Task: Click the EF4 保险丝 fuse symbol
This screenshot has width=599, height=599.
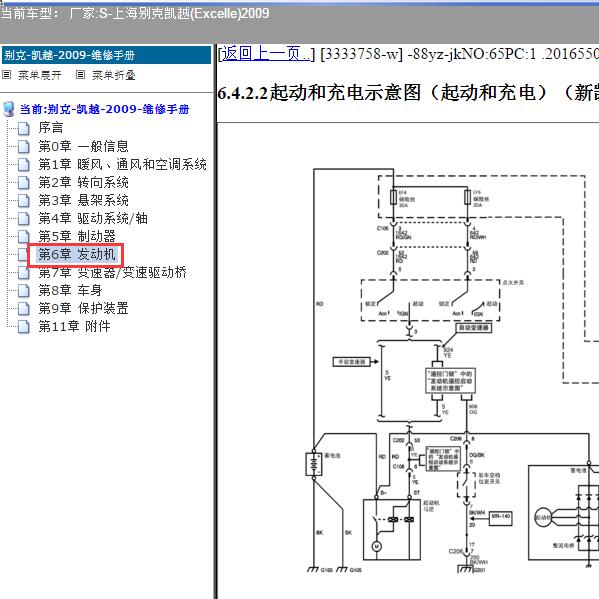Action: (393, 197)
